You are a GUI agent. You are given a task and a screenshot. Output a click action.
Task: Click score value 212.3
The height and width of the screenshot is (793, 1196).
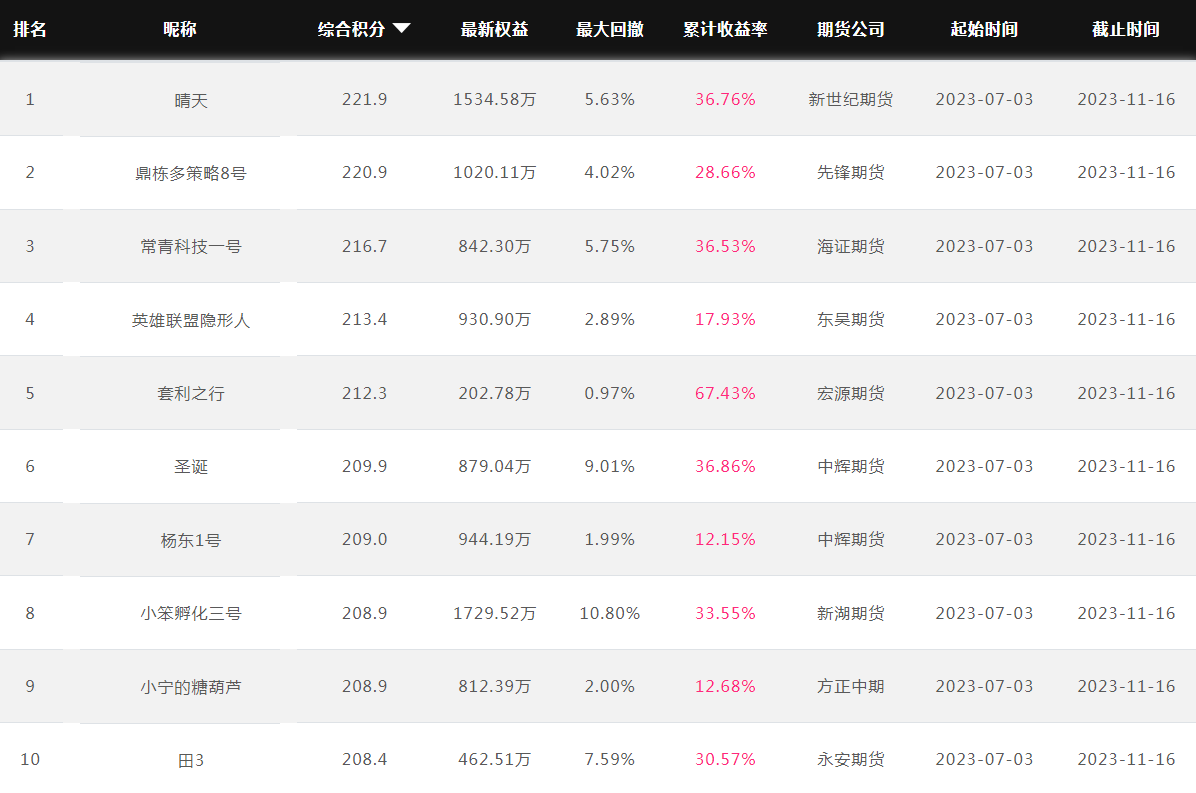365,393
